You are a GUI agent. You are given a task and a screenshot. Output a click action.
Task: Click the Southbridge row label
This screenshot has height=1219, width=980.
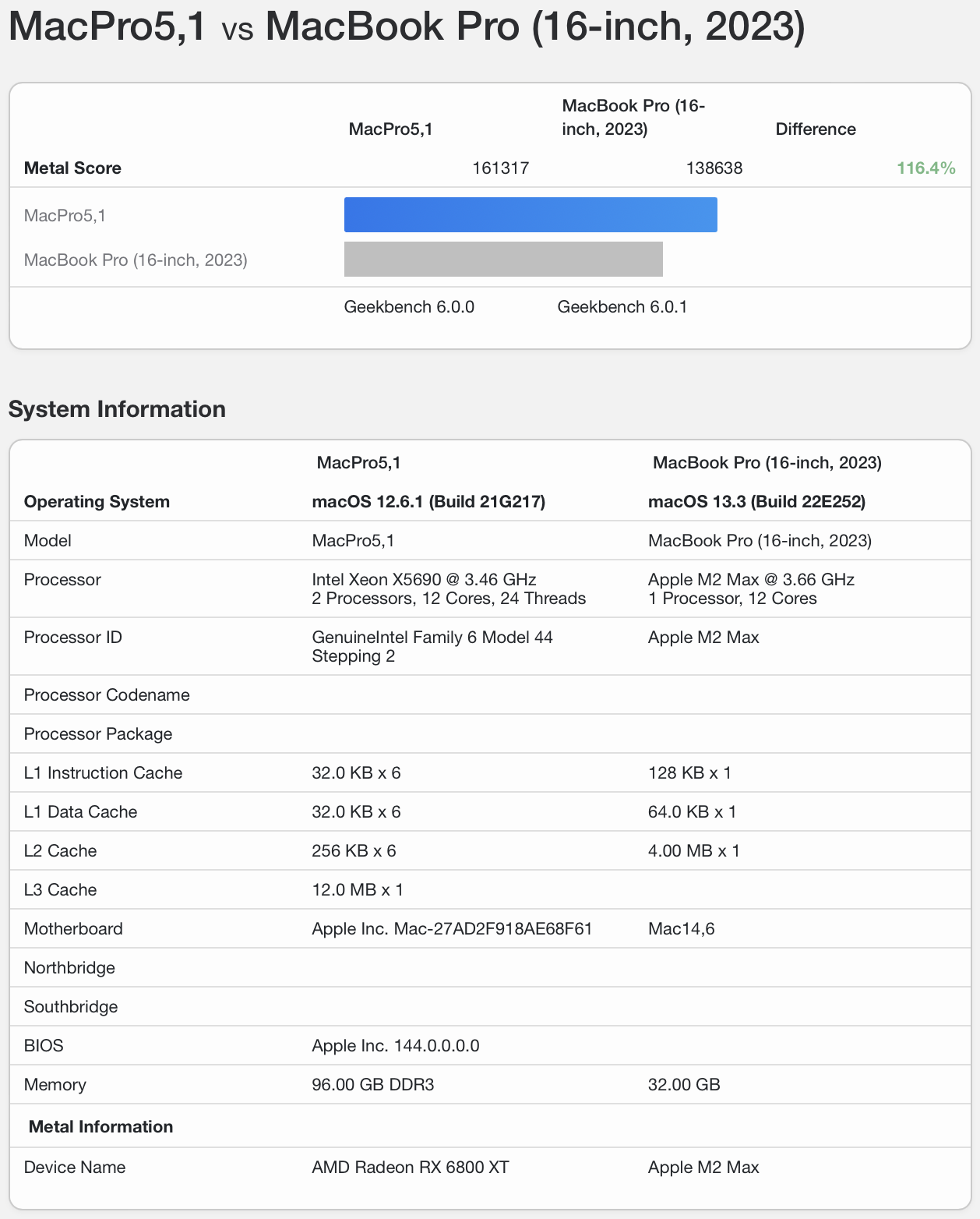[x=71, y=1007]
